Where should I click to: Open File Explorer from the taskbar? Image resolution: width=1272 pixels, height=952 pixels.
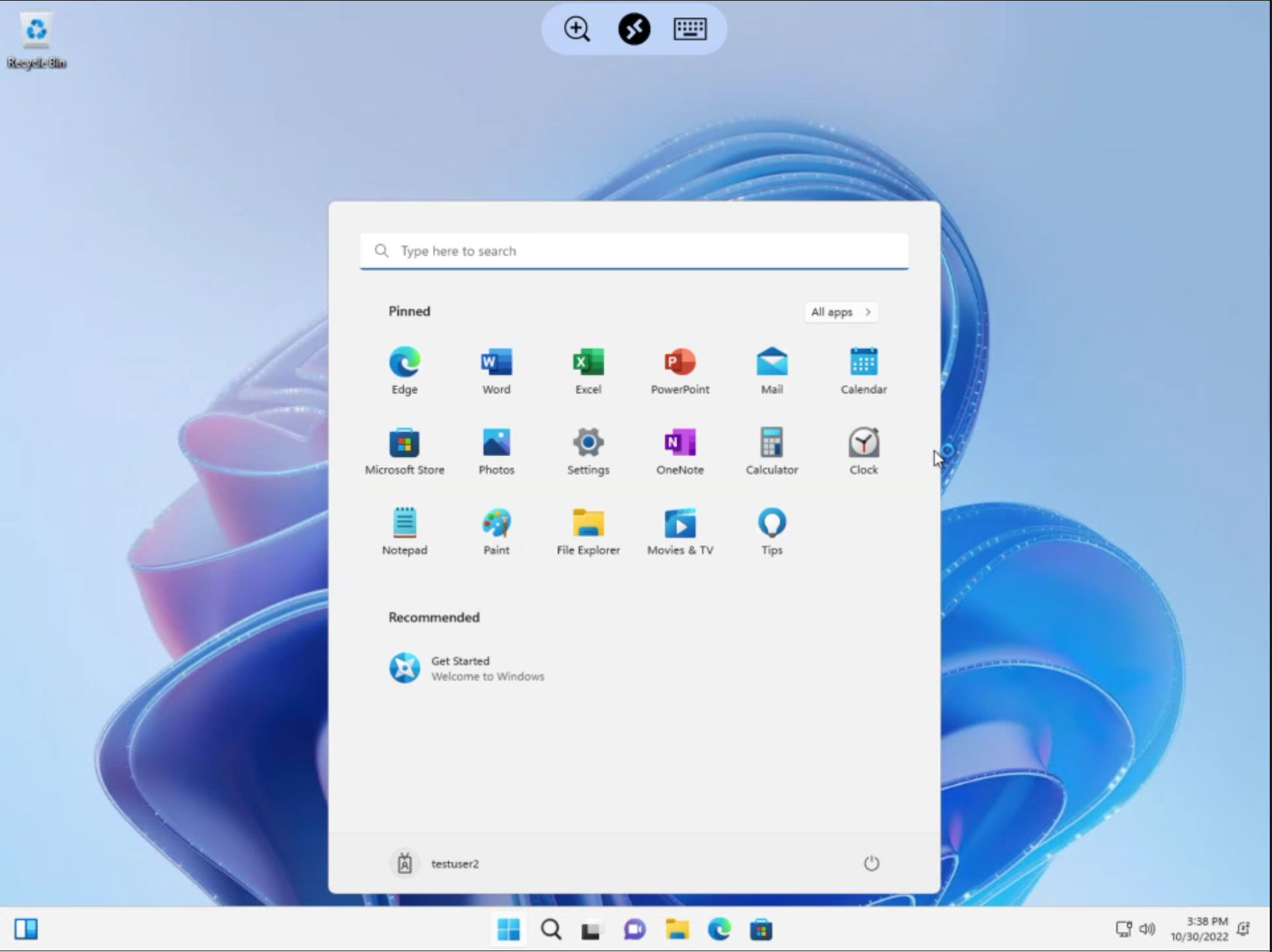(676, 930)
